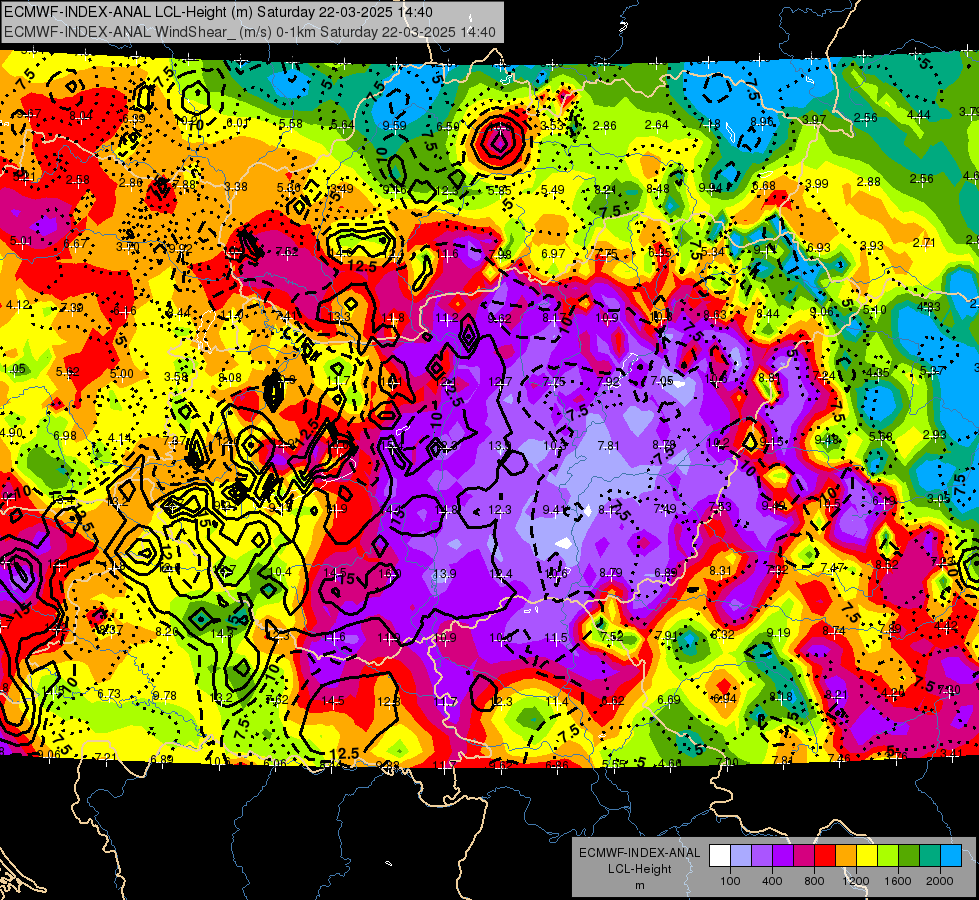The width and height of the screenshot is (979, 900).
Task: Click the lime green legend swatch
Action: coord(888,856)
